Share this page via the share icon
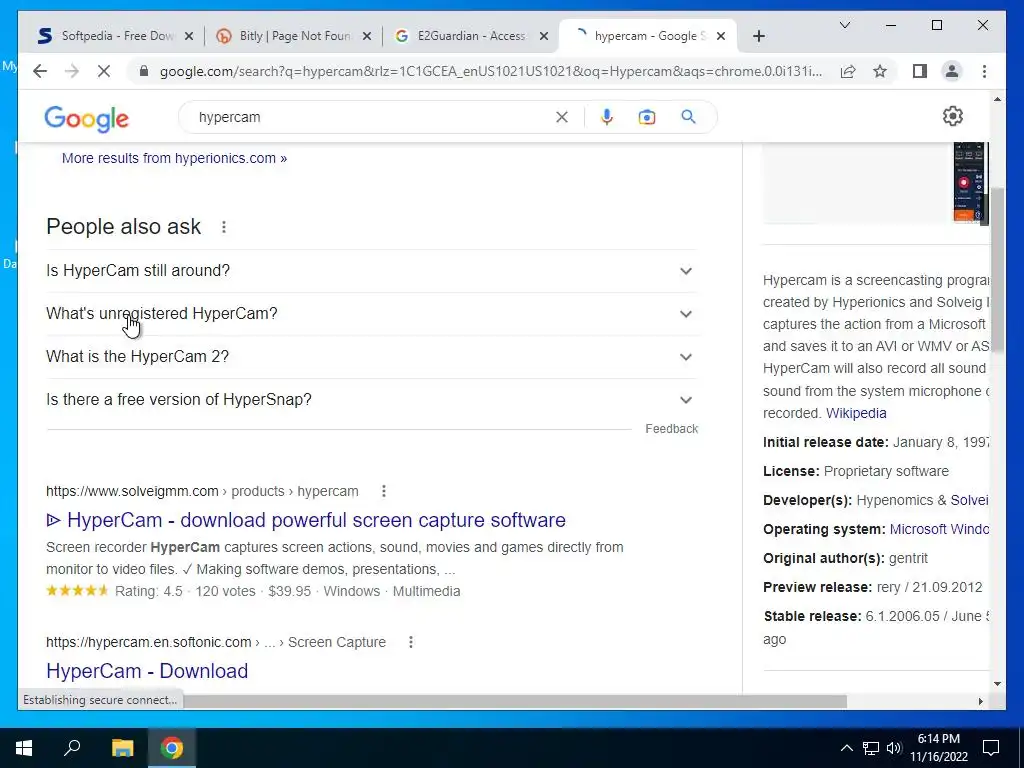 (848, 71)
